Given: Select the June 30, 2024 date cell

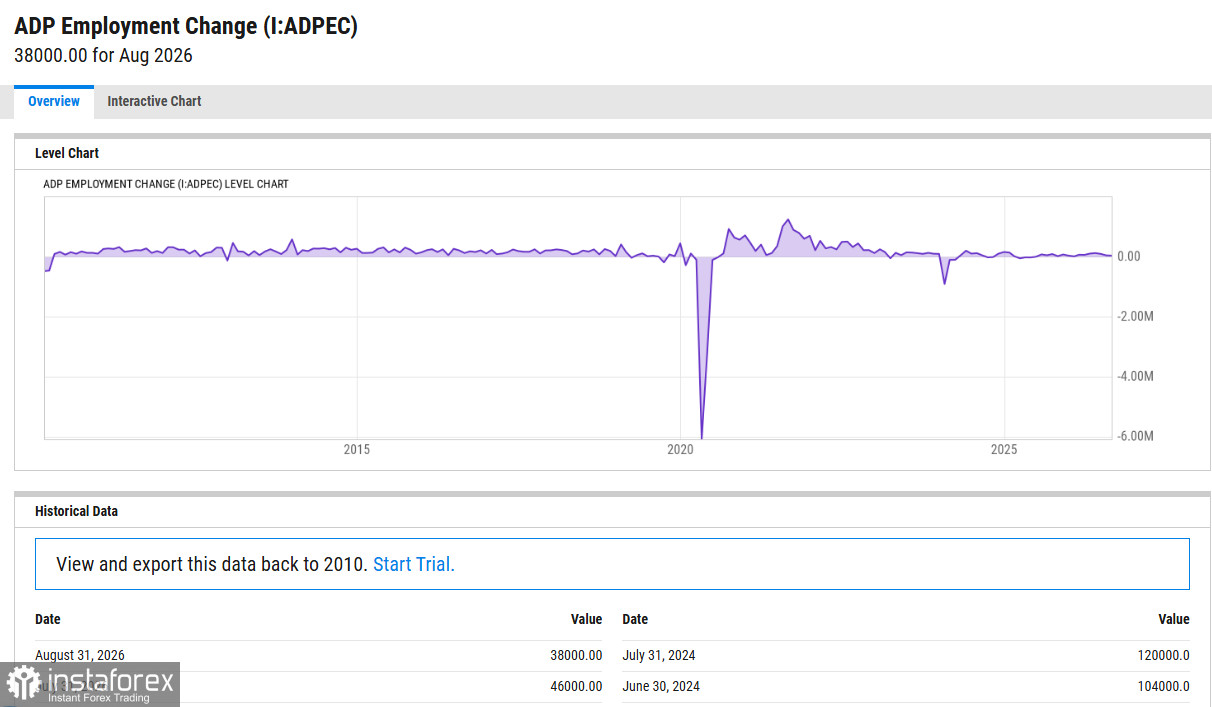Looking at the screenshot, I should (661, 686).
